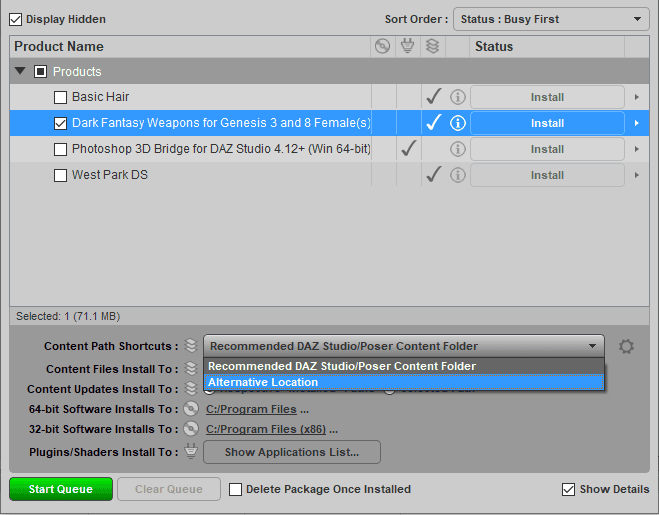Click disc icon beside 64-bit Software Installs To

[x=191, y=409]
